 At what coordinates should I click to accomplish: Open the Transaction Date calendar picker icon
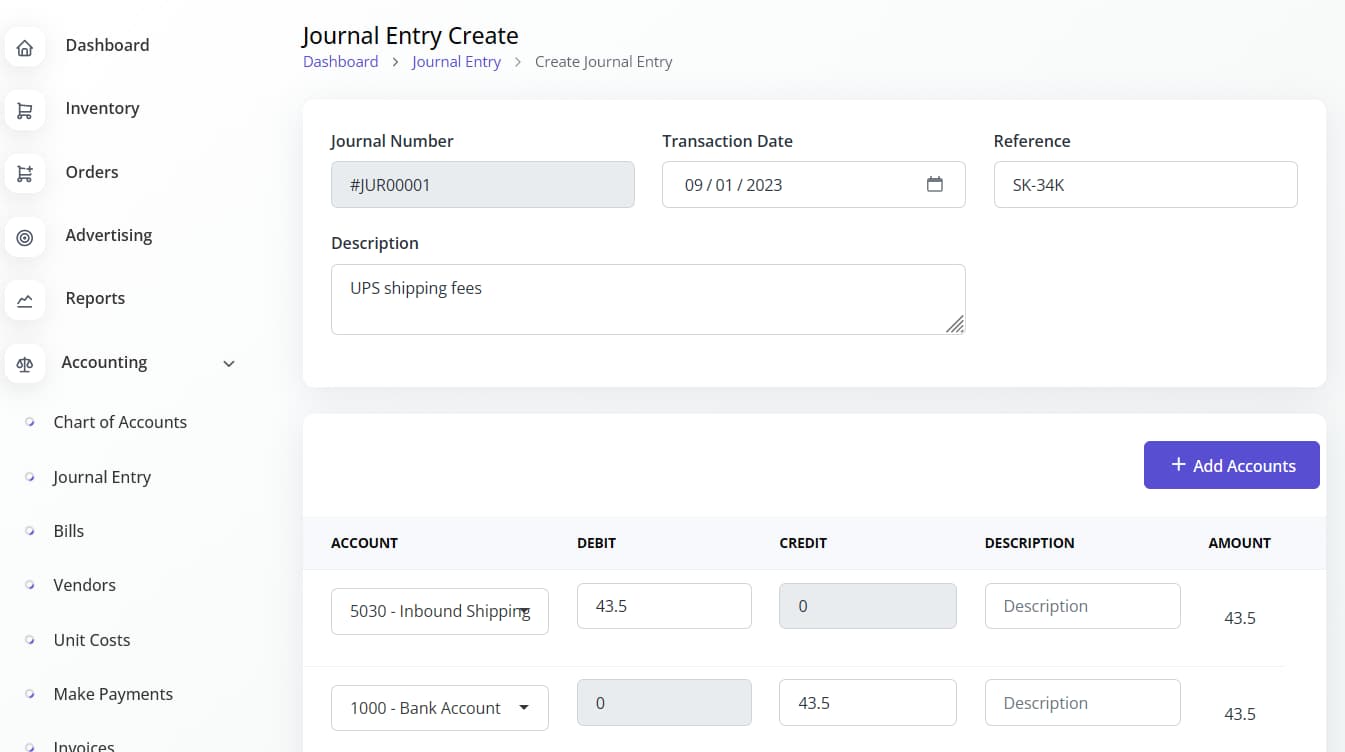934,185
